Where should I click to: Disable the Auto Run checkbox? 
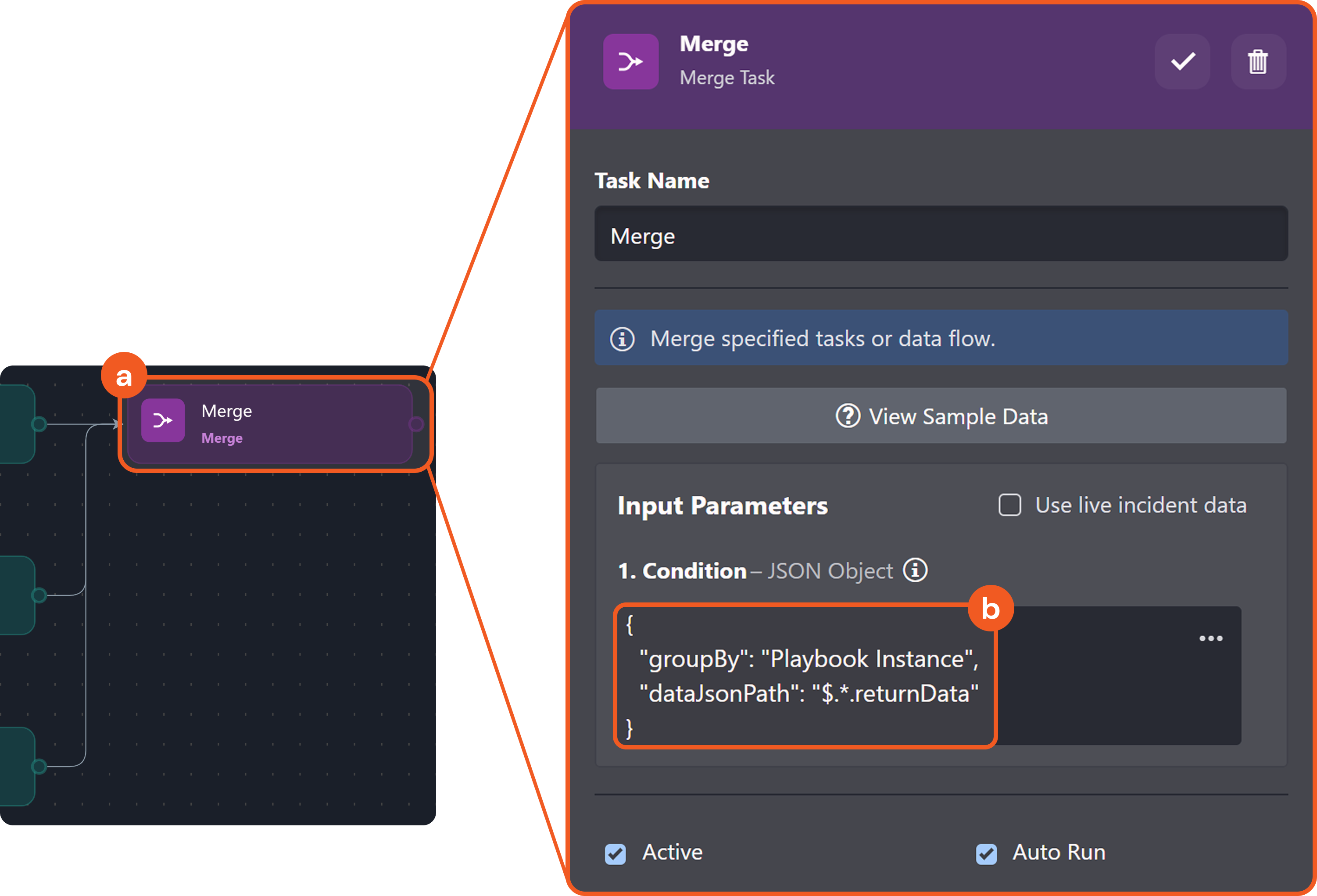click(986, 853)
